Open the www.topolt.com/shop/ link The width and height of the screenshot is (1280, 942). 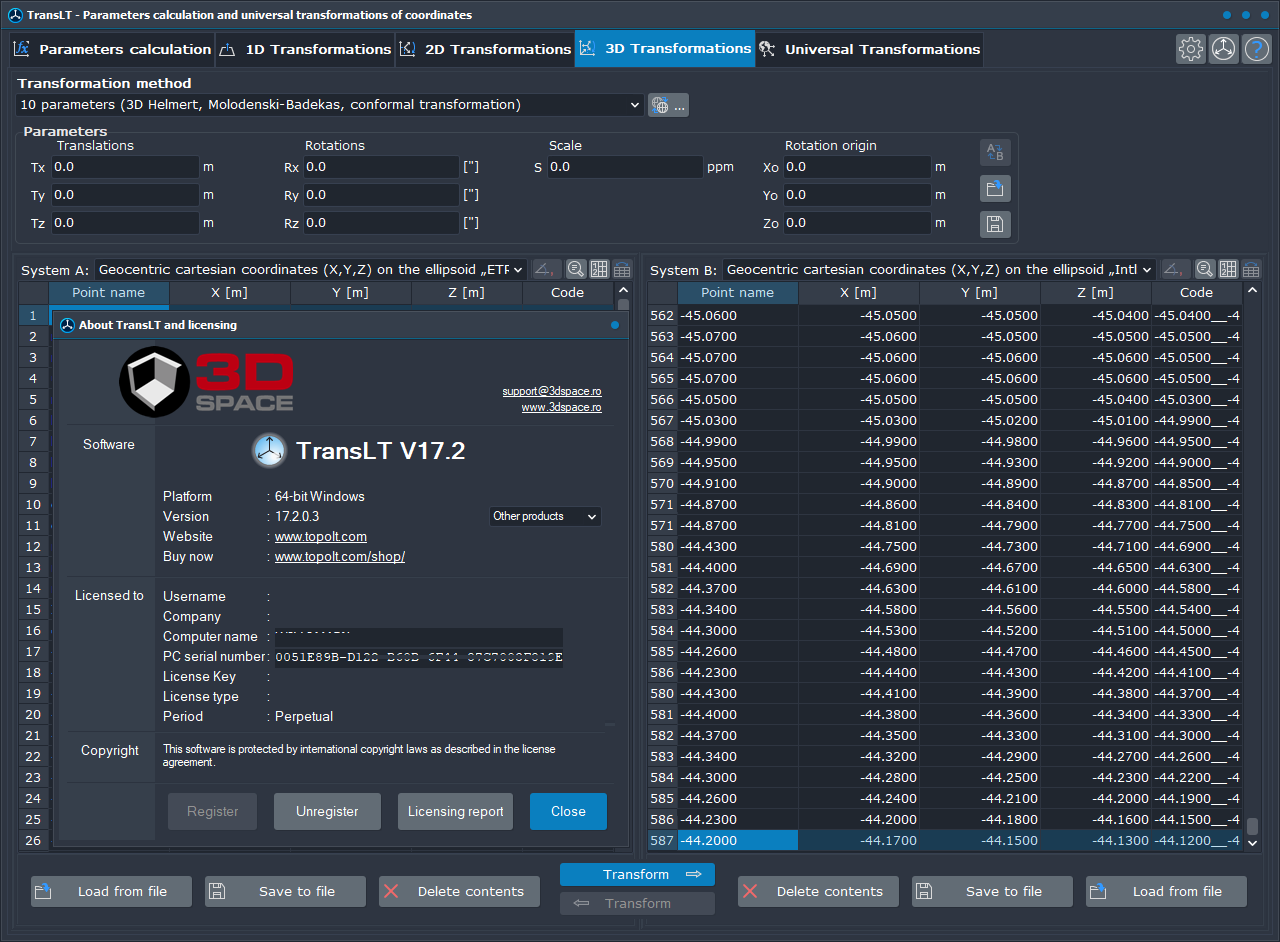(x=340, y=556)
